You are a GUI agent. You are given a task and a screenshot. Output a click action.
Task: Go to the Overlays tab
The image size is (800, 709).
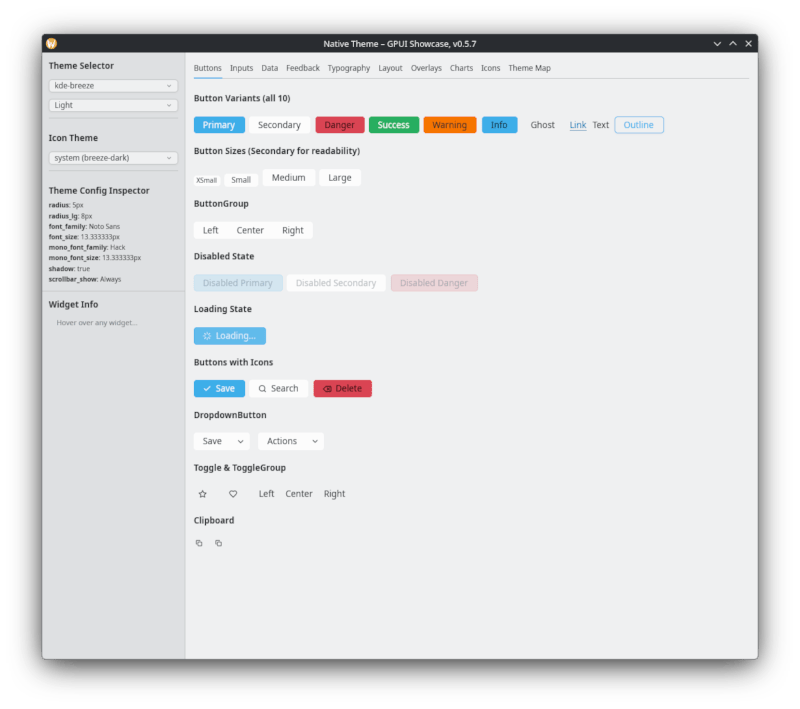pyautogui.click(x=427, y=68)
